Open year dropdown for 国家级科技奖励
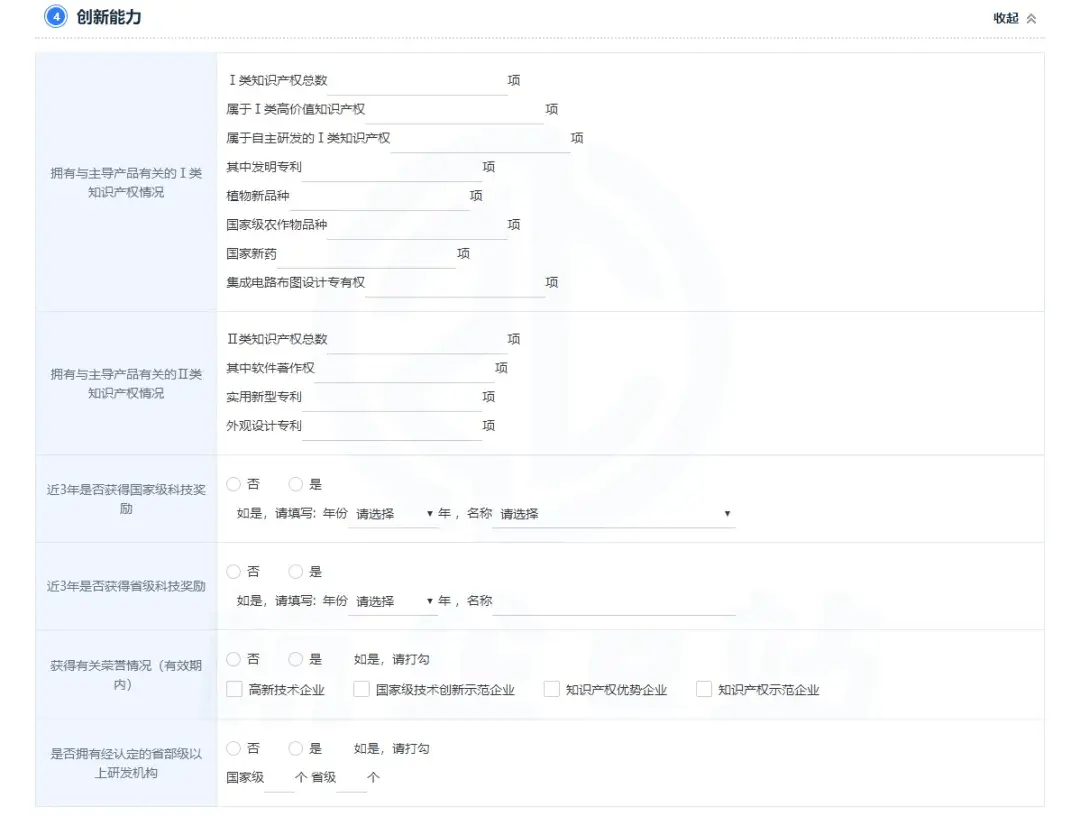Screen dimensions: 1080x816 point(393,514)
